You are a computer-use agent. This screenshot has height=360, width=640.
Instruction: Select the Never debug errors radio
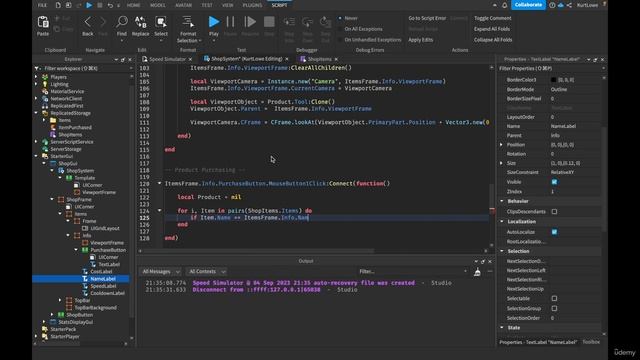pos(340,18)
